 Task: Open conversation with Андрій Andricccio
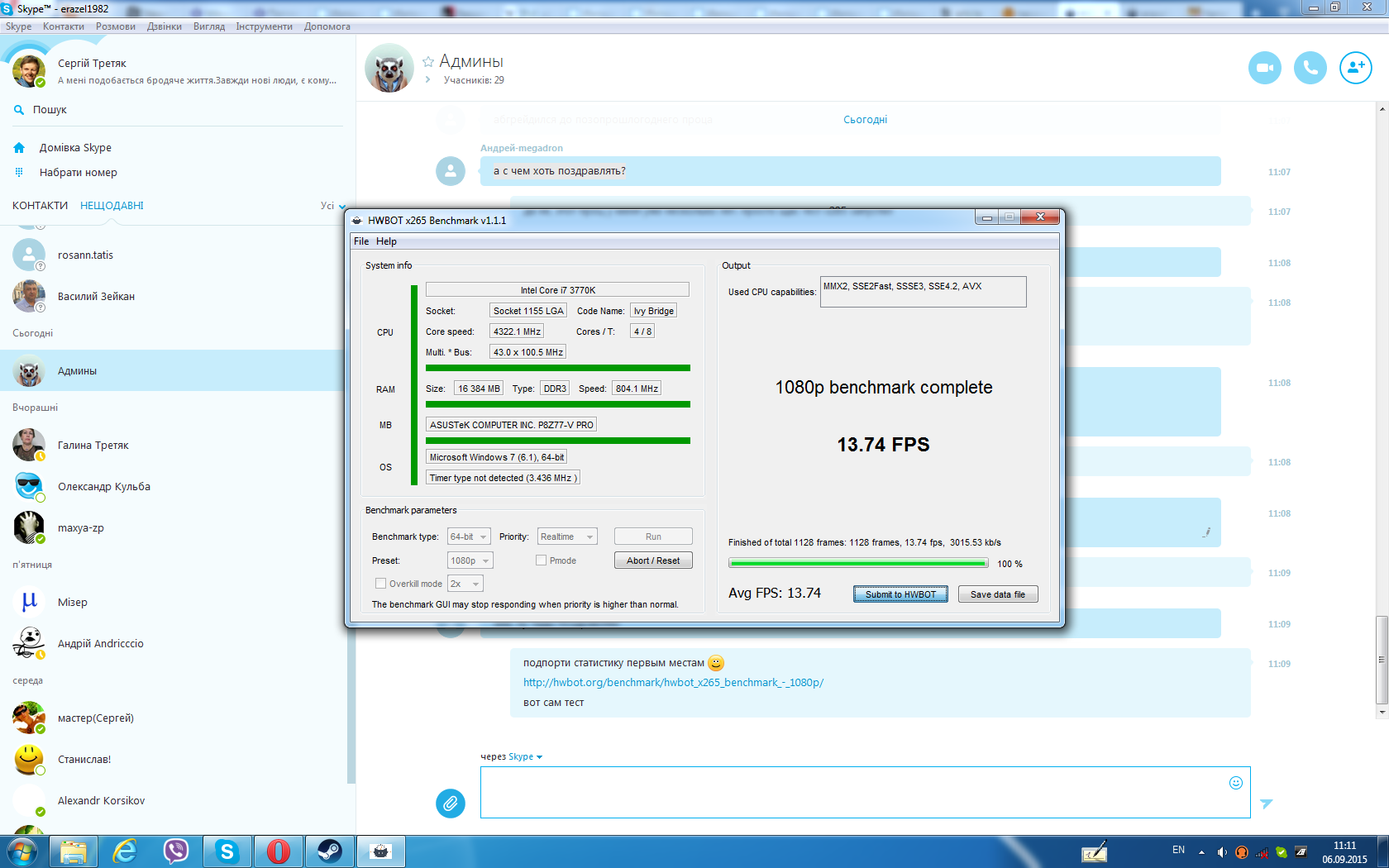tap(172, 643)
